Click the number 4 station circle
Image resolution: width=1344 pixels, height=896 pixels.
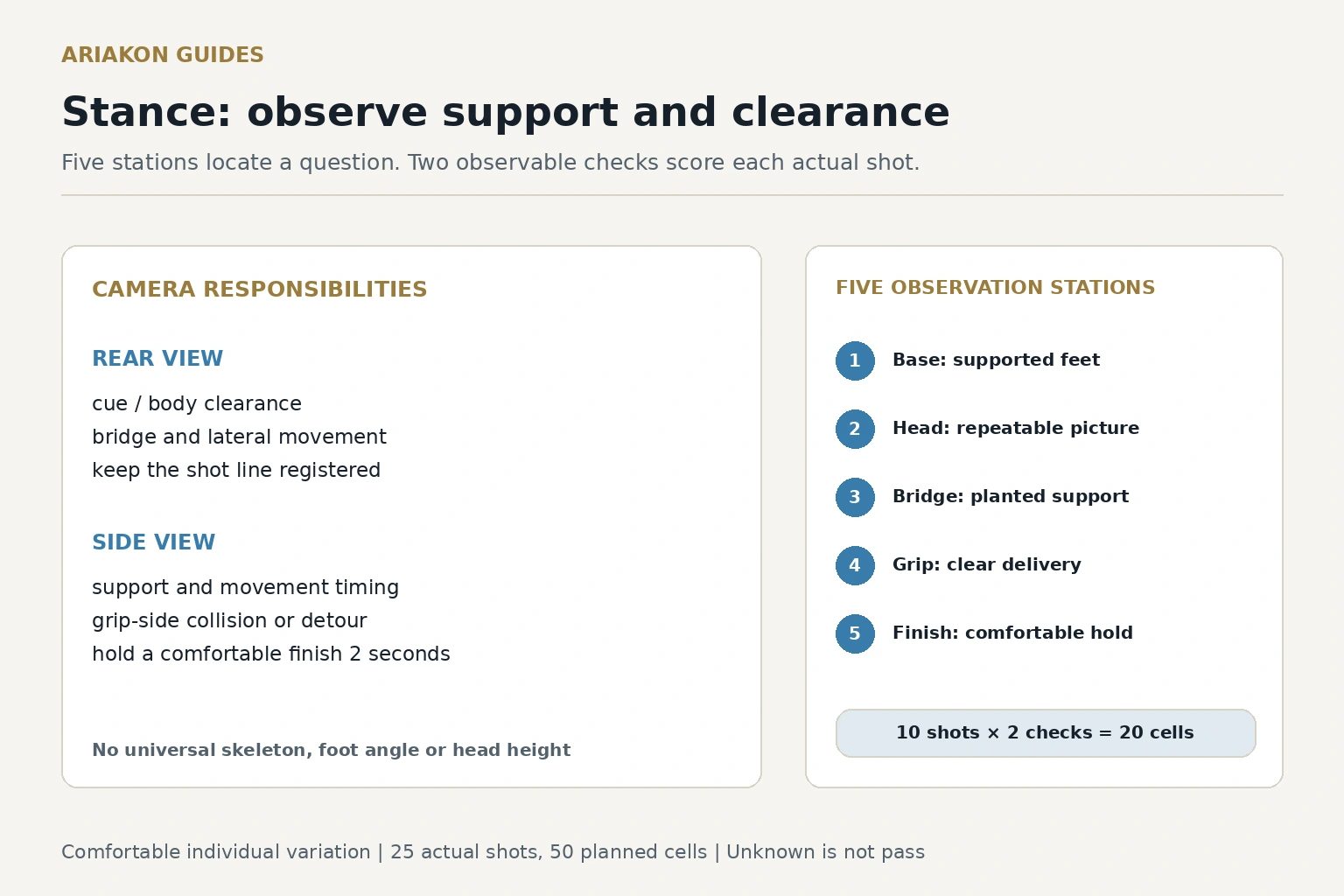tap(855, 565)
